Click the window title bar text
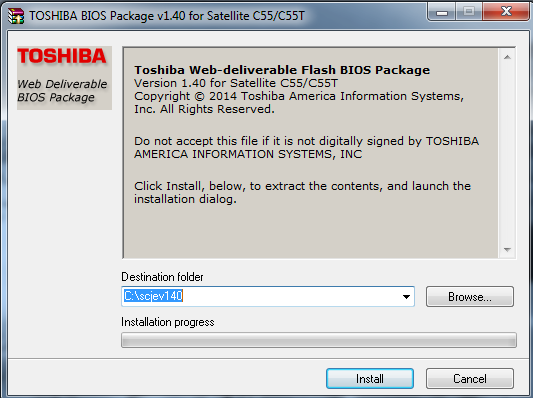The height and width of the screenshot is (398, 533). point(167,16)
